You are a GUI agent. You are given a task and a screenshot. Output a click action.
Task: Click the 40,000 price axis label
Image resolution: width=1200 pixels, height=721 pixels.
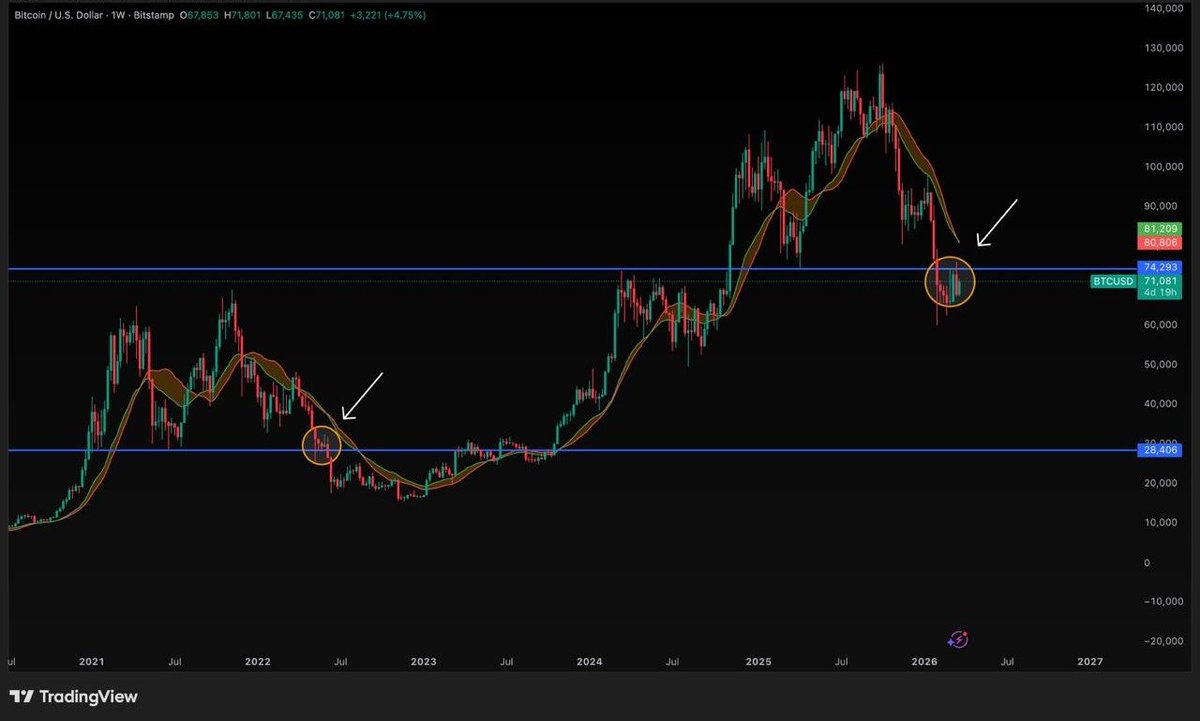pyautogui.click(x=1160, y=404)
